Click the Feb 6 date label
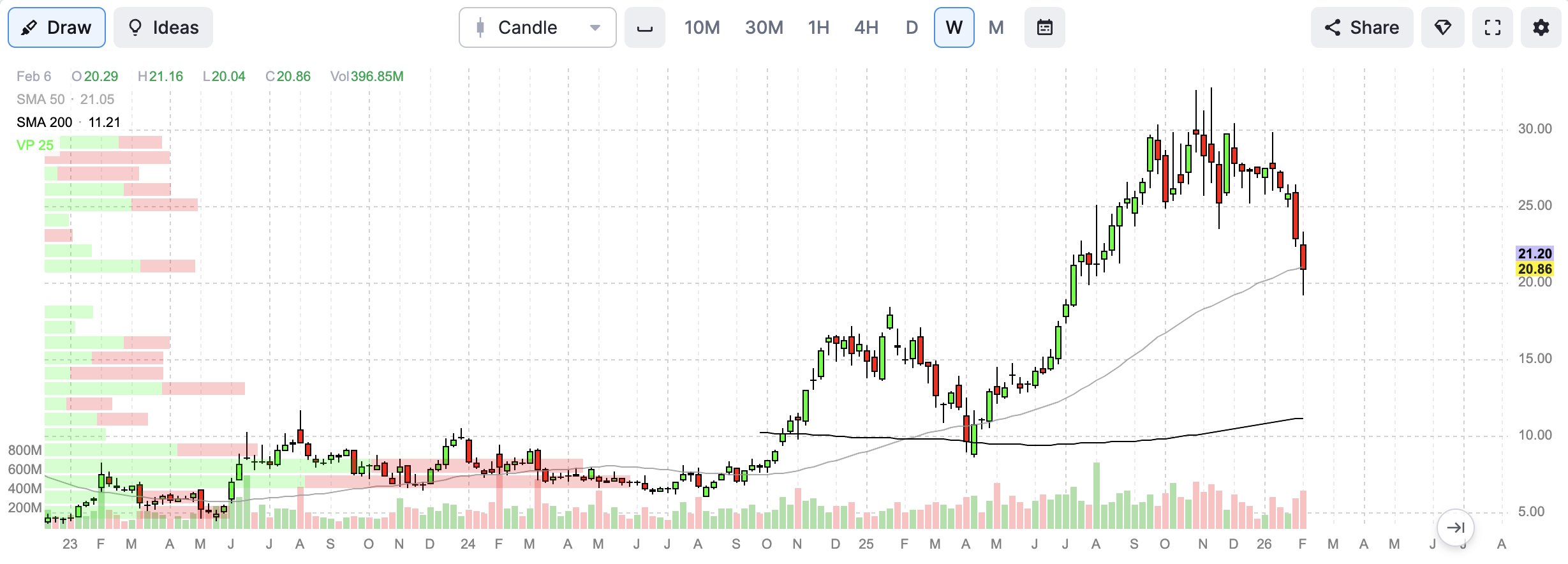The width and height of the screenshot is (1568, 564). tap(34, 77)
